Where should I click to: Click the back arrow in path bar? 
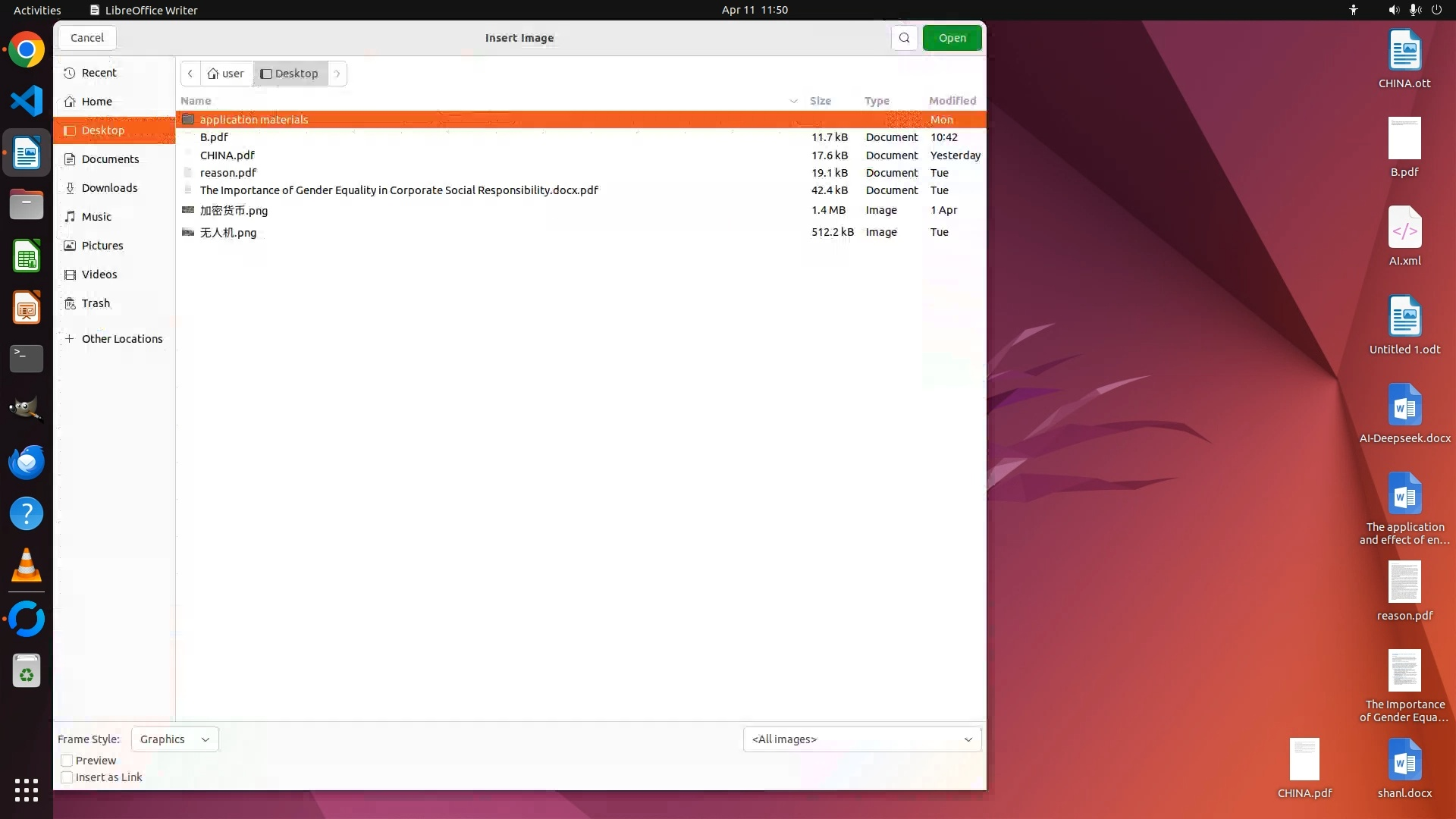(x=190, y=74)
